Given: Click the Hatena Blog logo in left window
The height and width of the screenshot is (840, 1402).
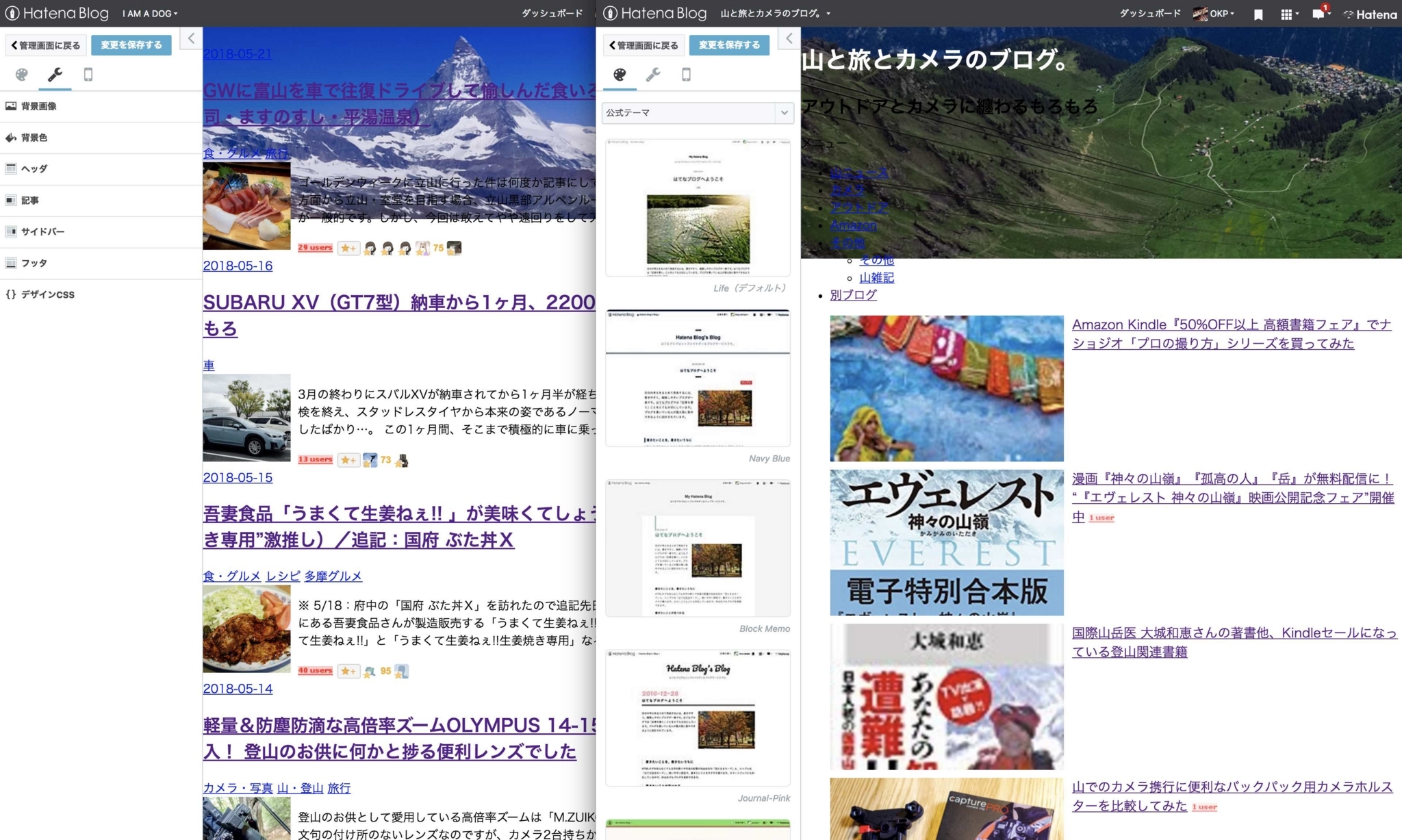Looking at the screenshot, I should [57, 13].
